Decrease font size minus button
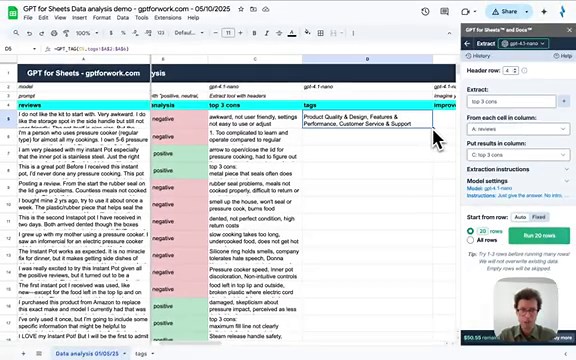 pos(216,33)
